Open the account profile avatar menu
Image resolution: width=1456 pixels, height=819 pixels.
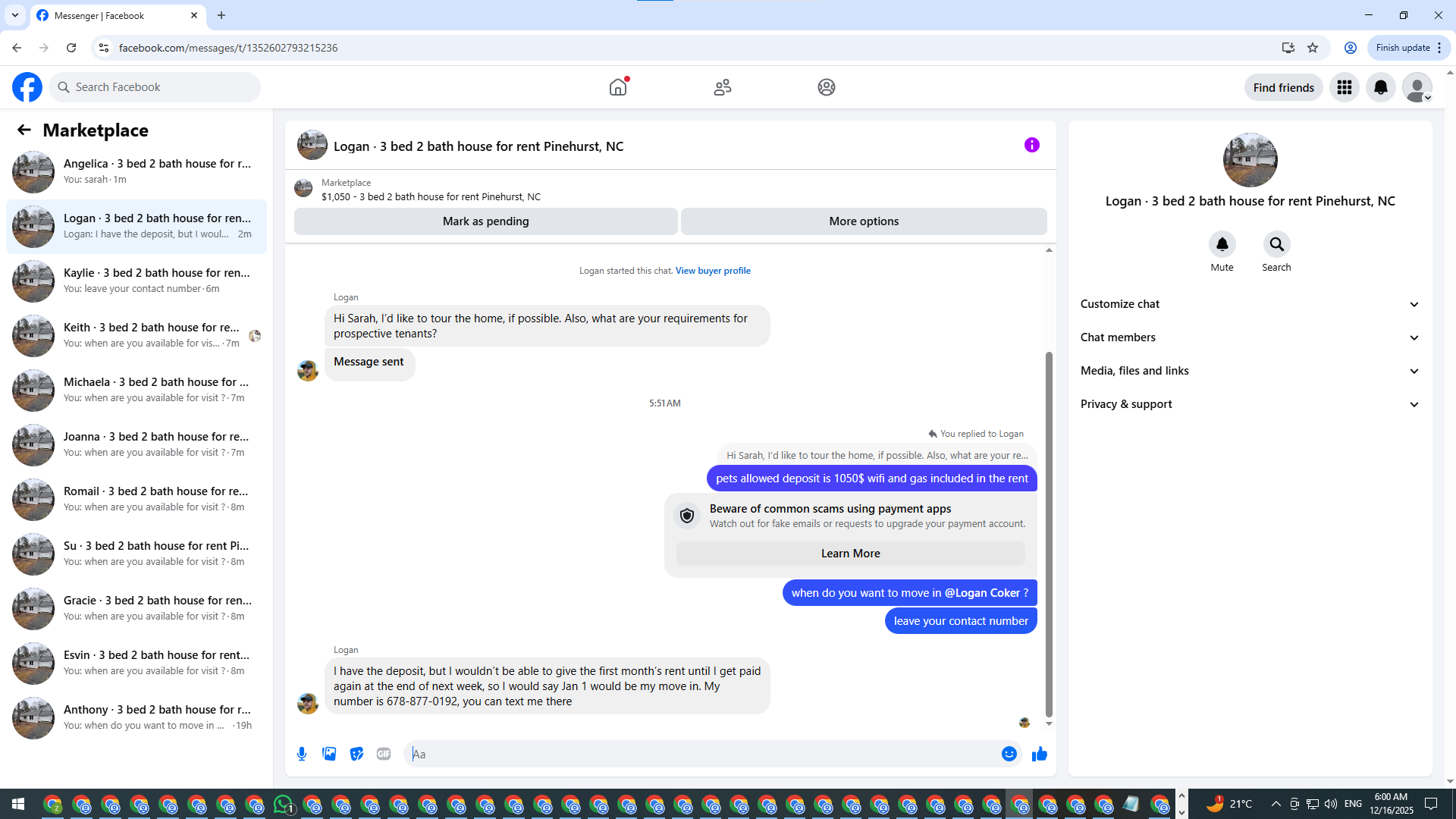pyautogui.click(x=1417, y=87)
